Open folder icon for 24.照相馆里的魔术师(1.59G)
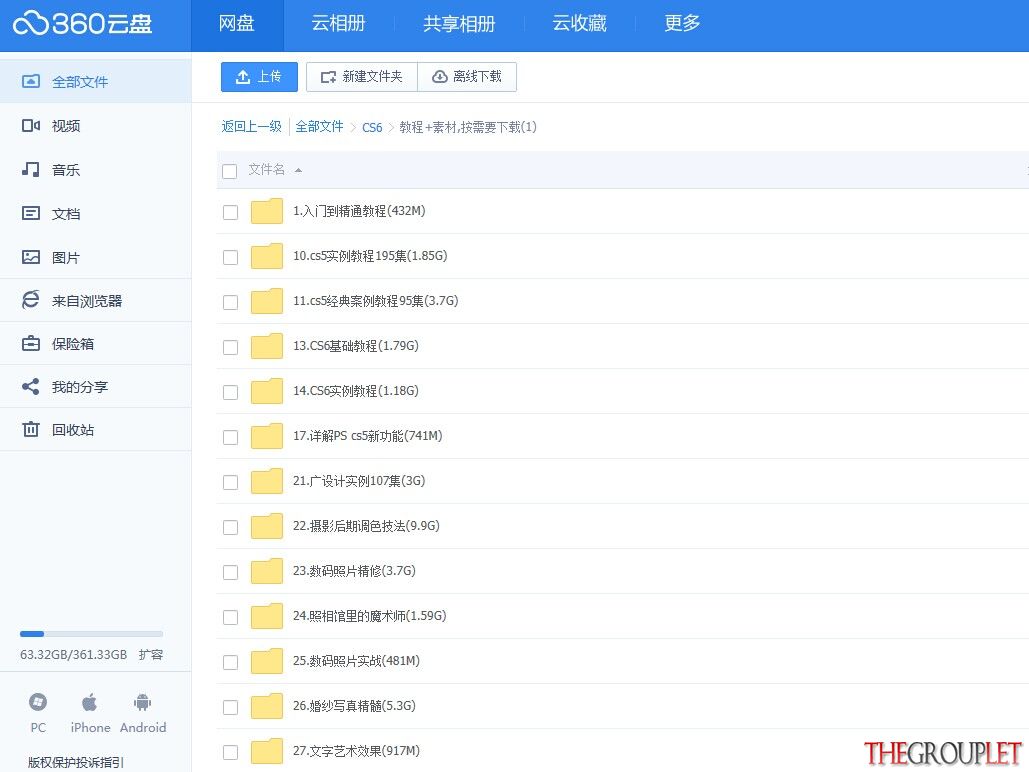This screenshot has width=1029, height=772. 267,616
